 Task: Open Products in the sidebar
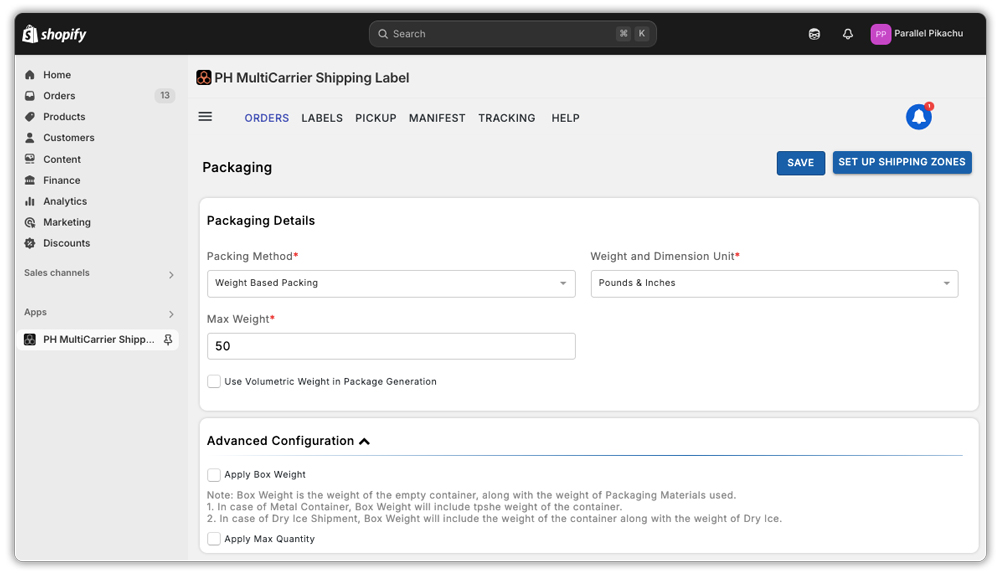click(64, 117)
